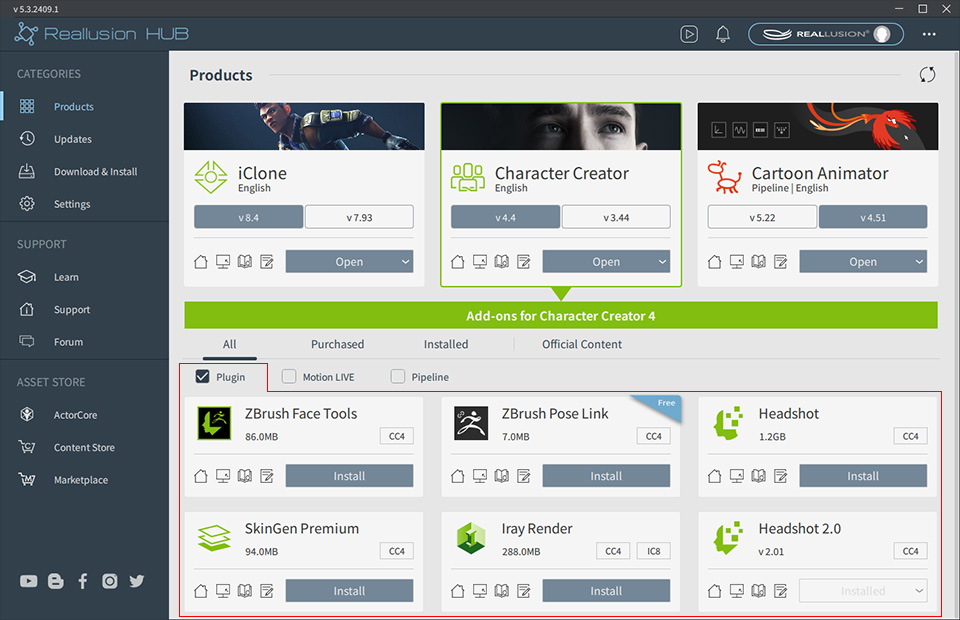
Task: Open Cartoon Animator home page icon
Action: click(x=714, y=262)
